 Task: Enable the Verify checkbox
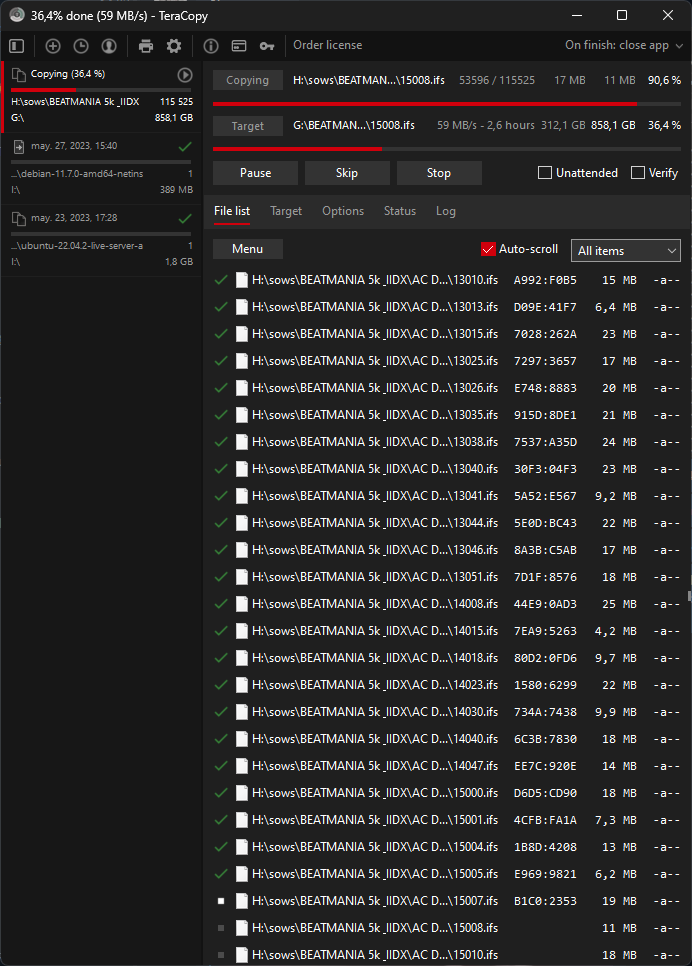638,173
